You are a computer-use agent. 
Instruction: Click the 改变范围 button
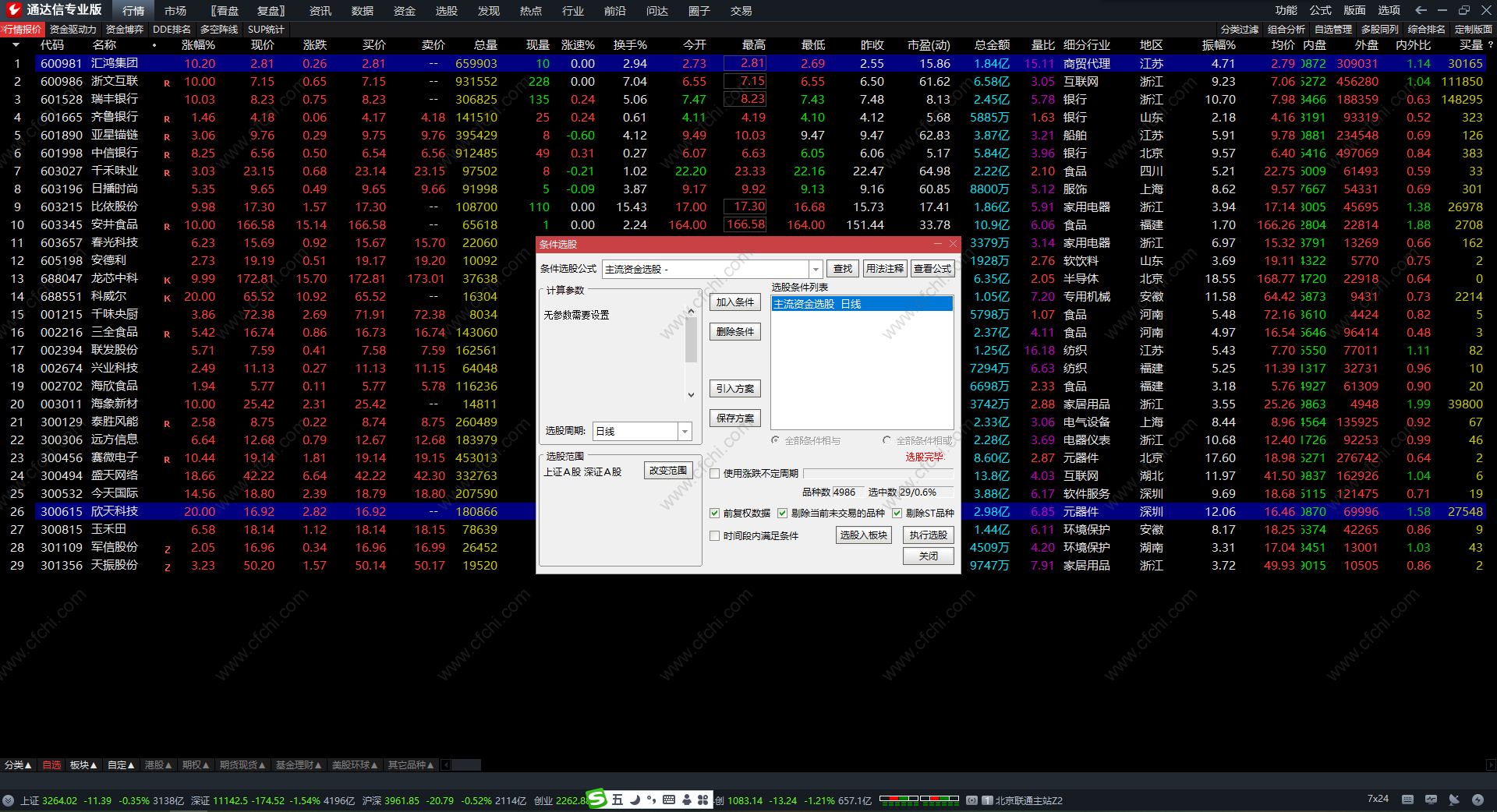point(668,471)
